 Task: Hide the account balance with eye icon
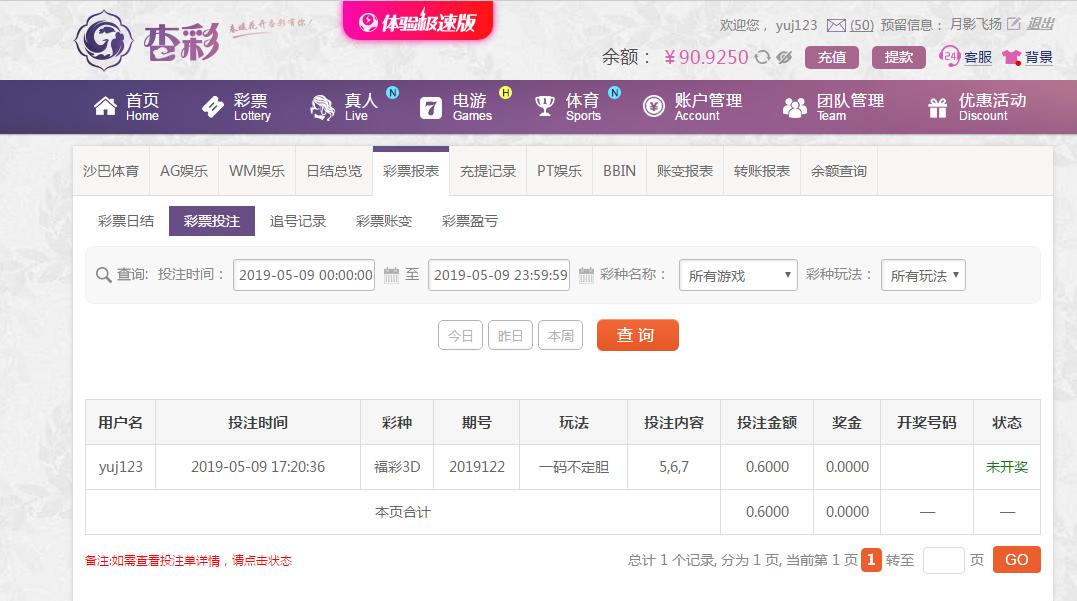tap(785, 57)
